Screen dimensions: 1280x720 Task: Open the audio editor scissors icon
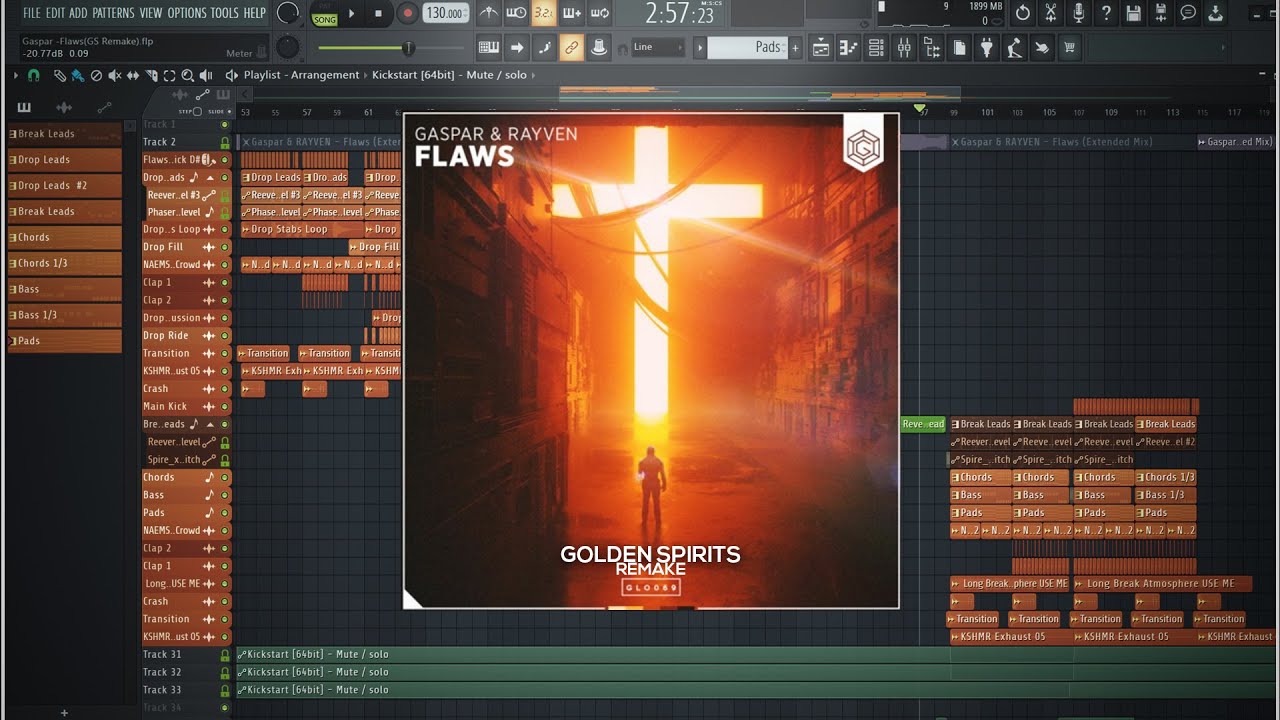[x=1051, y=14]
